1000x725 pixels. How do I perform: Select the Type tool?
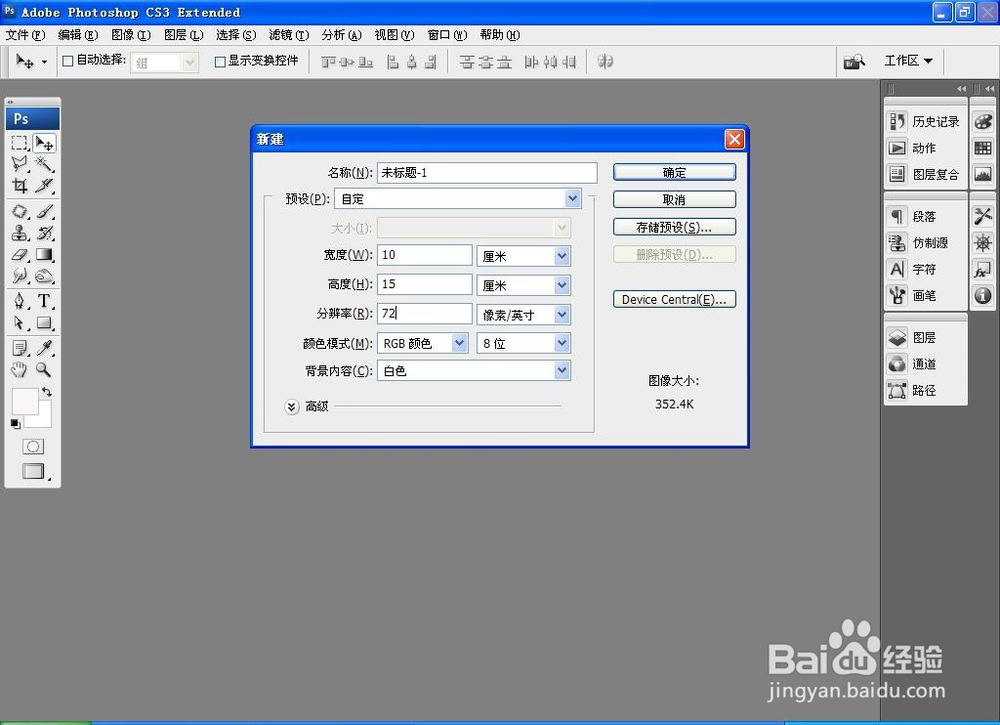coord(44,300)
